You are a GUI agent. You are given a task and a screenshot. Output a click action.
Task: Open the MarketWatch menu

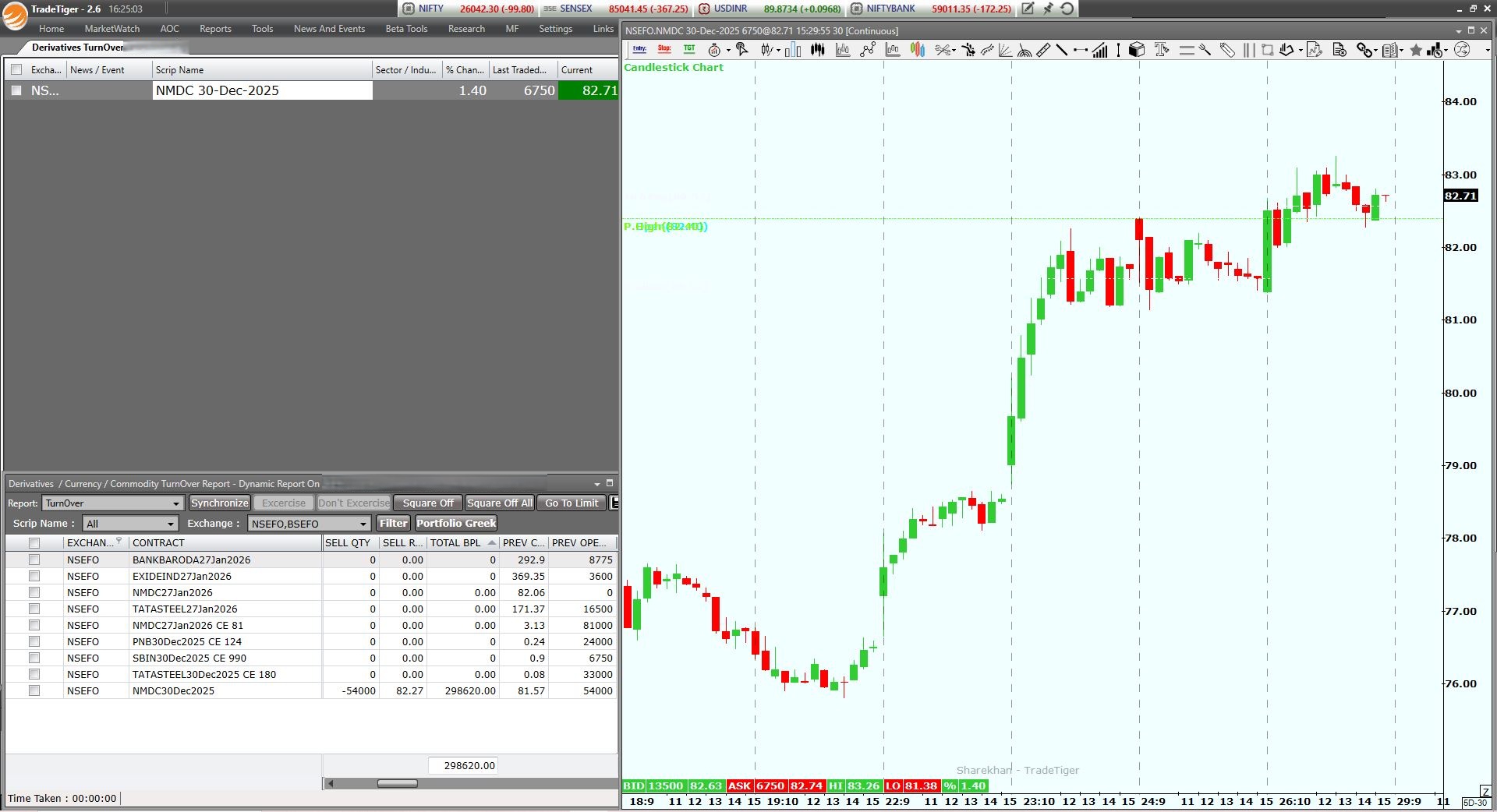(111, 29)
